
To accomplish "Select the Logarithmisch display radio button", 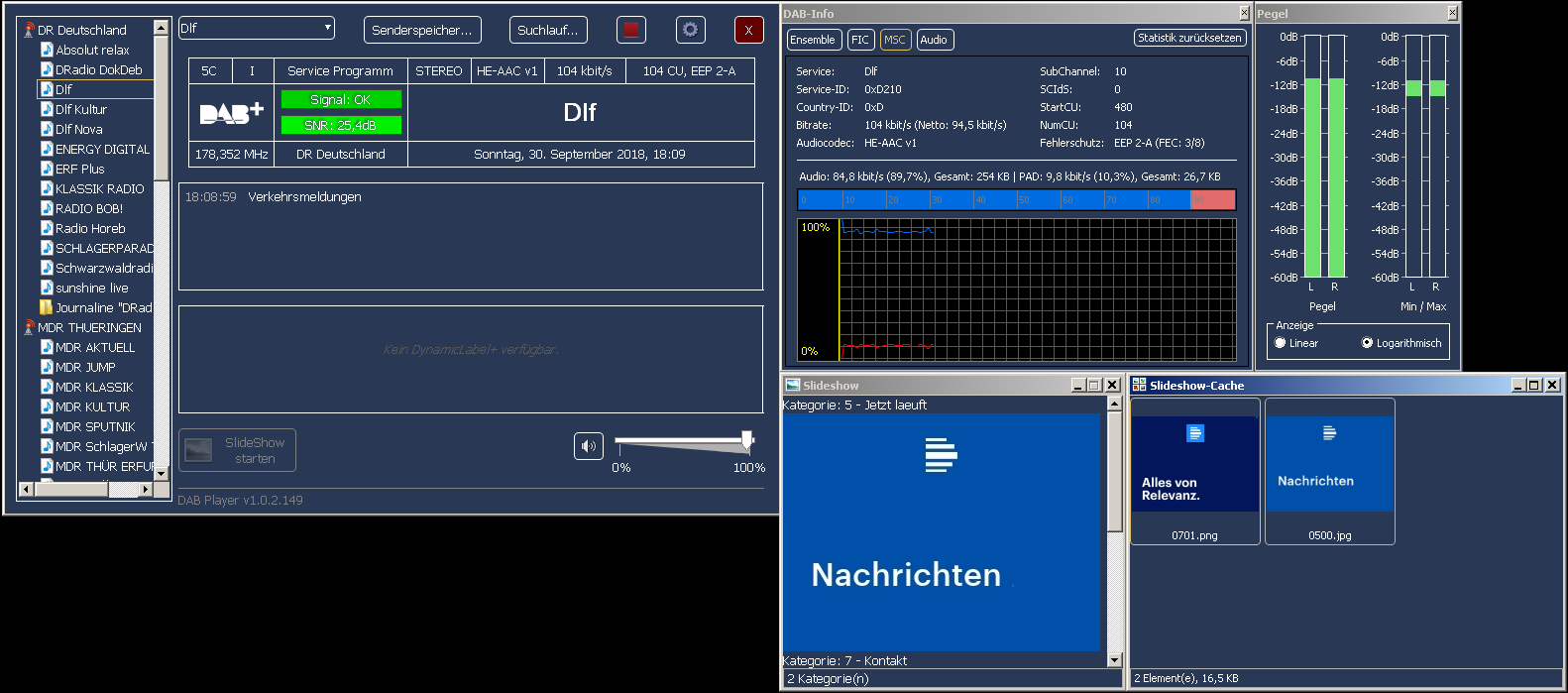I will pyautogui.click(x=1367, y=343).
